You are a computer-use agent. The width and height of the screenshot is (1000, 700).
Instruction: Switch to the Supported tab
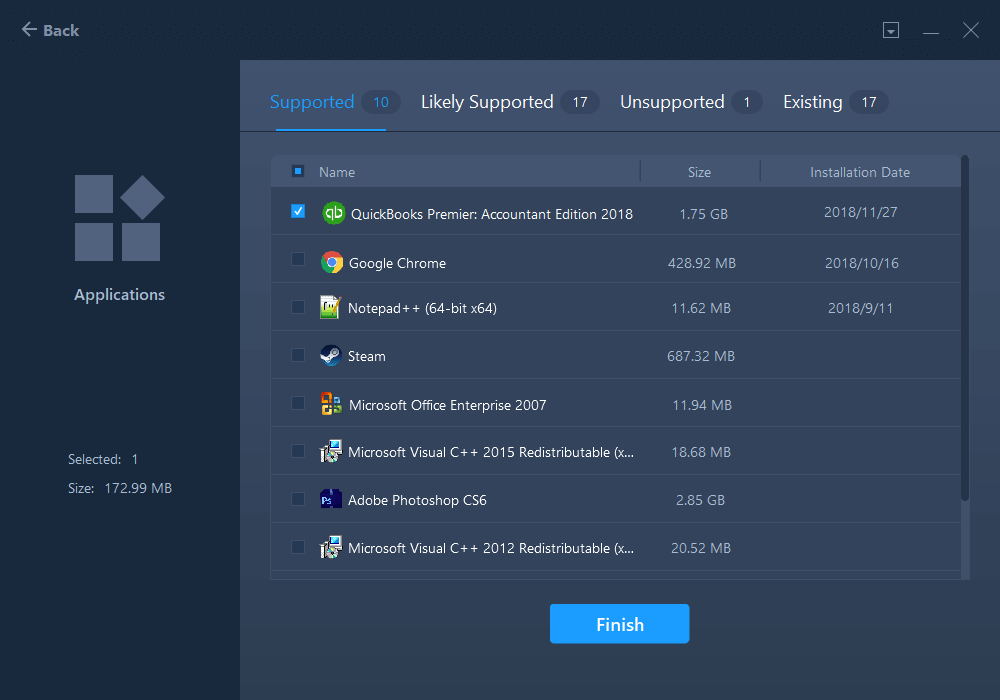(x=335, y=102)
